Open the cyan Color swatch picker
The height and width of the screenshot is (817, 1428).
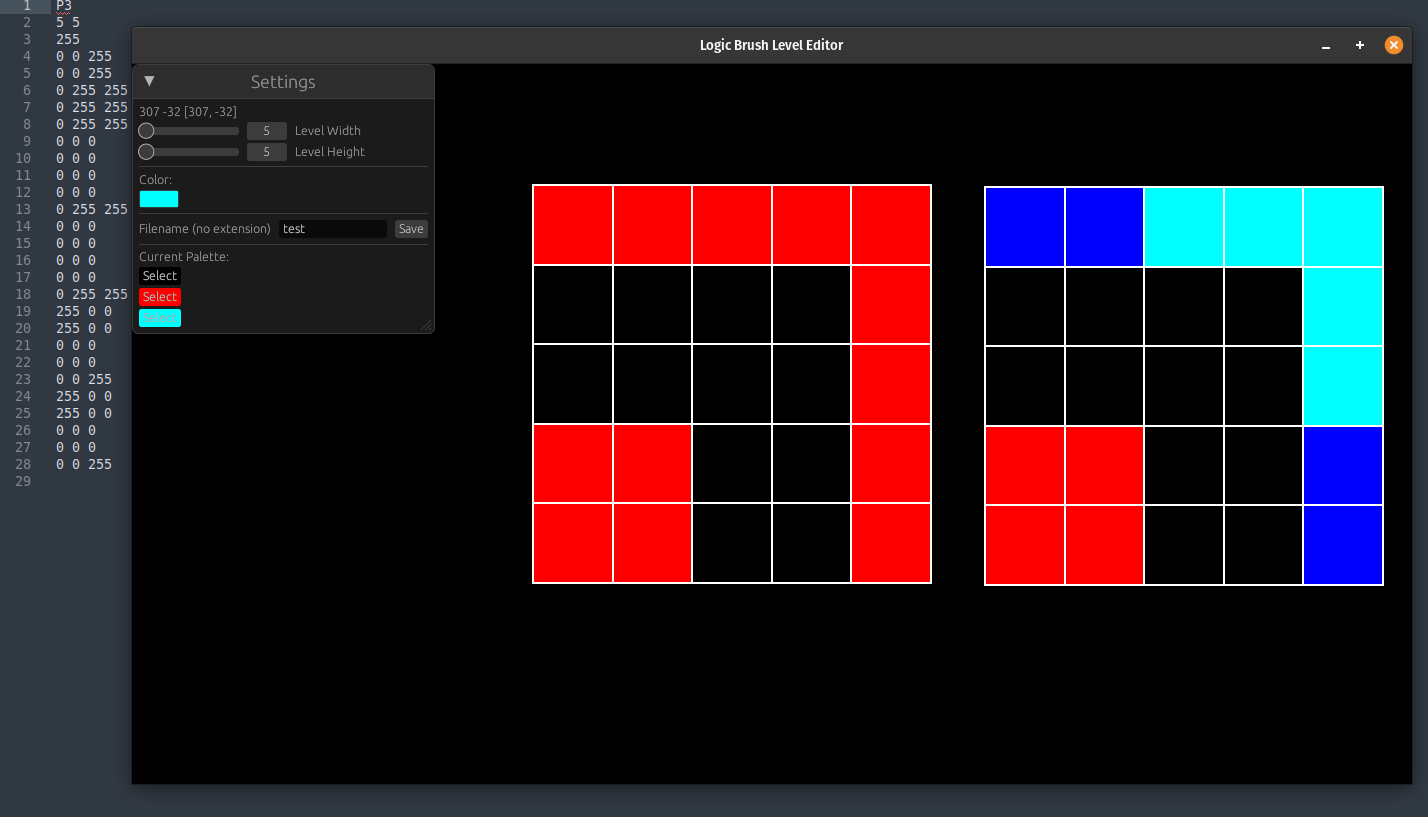point(159,199)
